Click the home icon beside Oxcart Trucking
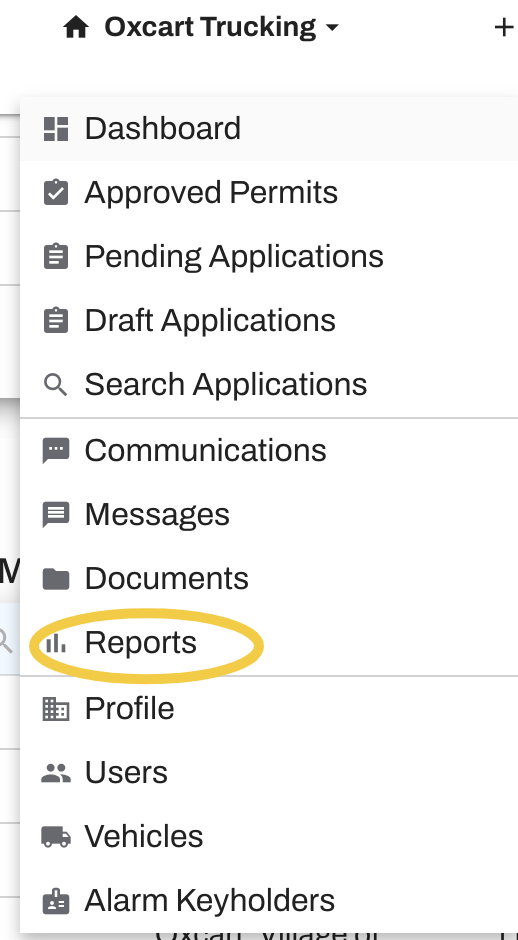This screenshot has width=518, height=940. click(76, 28)
